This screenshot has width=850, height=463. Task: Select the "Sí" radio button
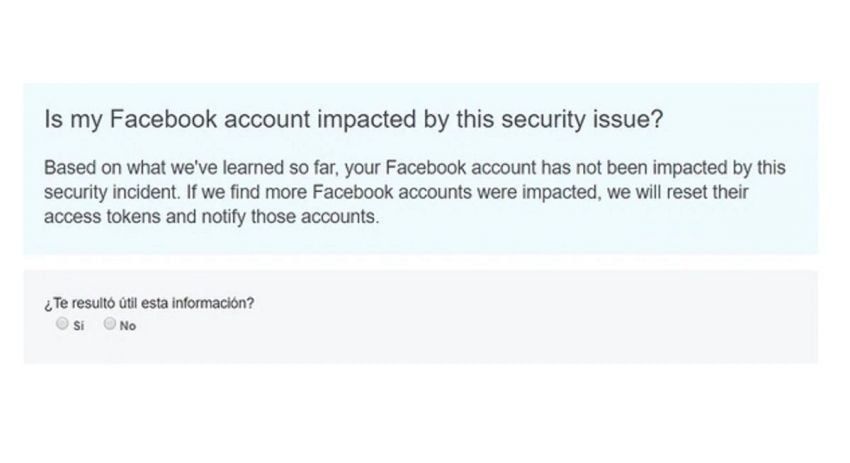[x=63, y=324]
